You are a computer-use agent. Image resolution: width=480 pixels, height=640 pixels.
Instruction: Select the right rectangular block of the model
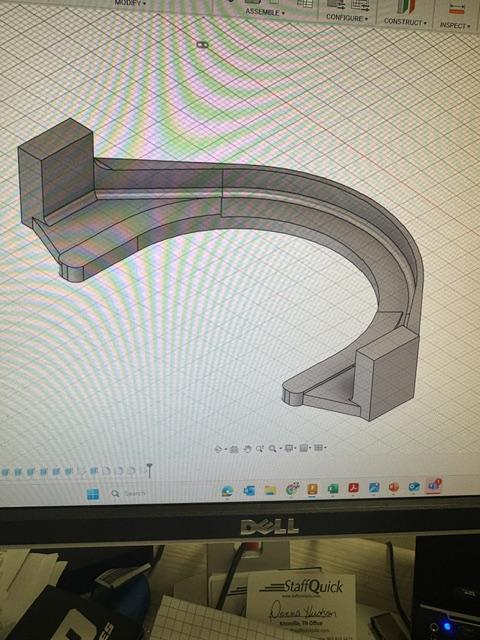tap(386, 373)
